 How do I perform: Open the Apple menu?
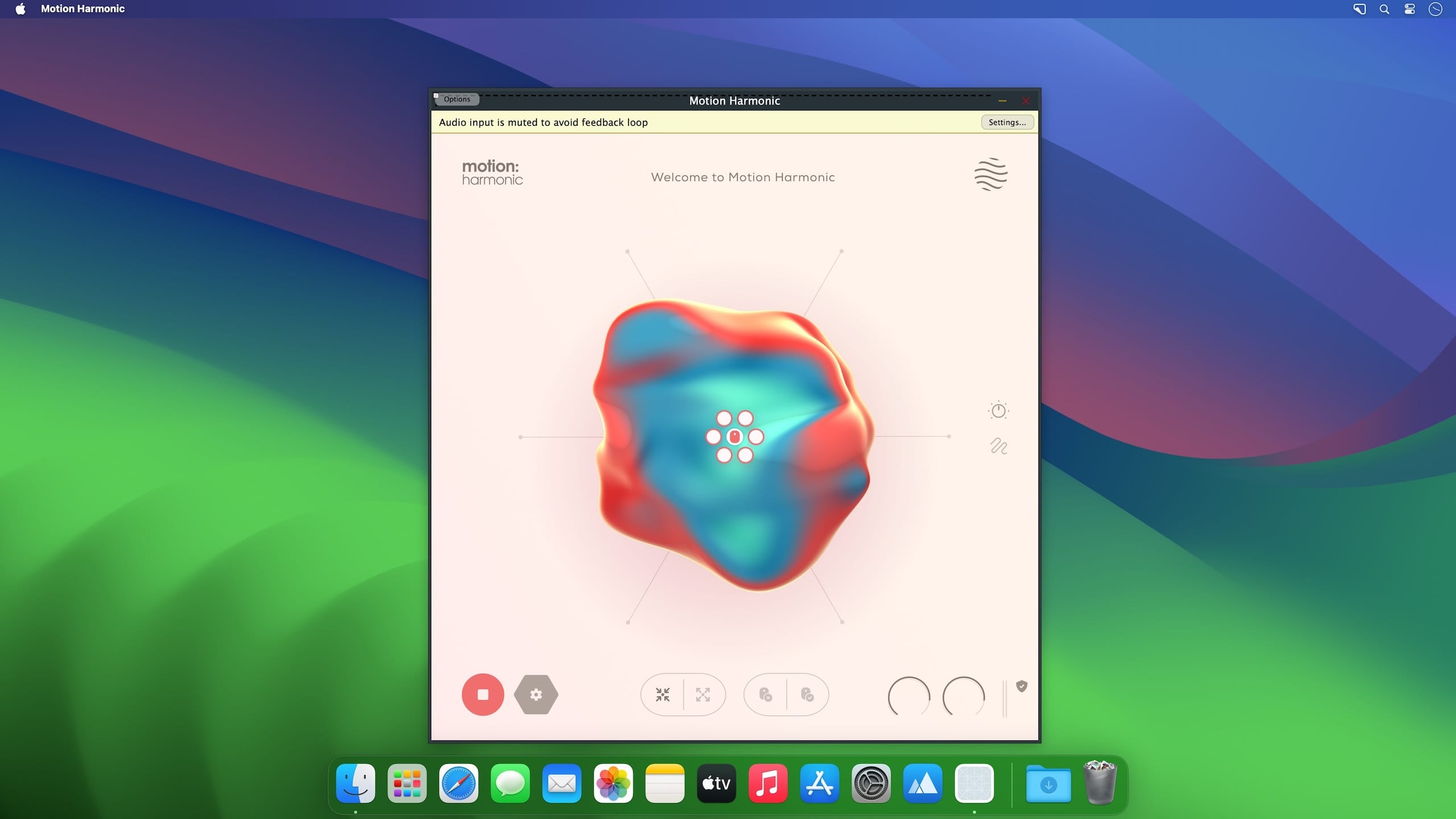[20, 9]
